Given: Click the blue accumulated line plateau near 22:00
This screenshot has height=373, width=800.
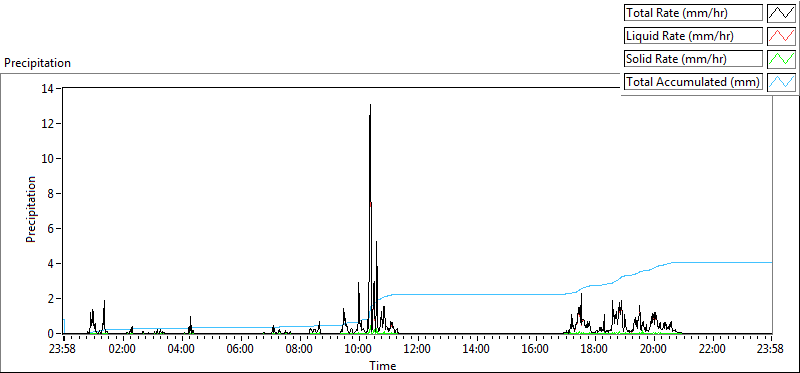Looking at the screenshot, I should 713,262.
